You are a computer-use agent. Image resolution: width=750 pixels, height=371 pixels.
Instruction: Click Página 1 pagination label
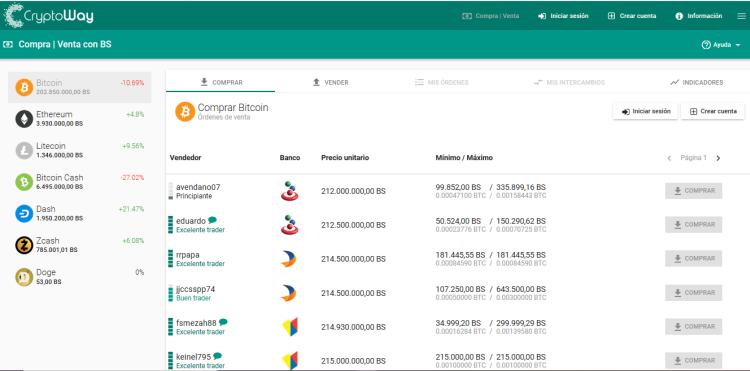(x=693, y=158)
